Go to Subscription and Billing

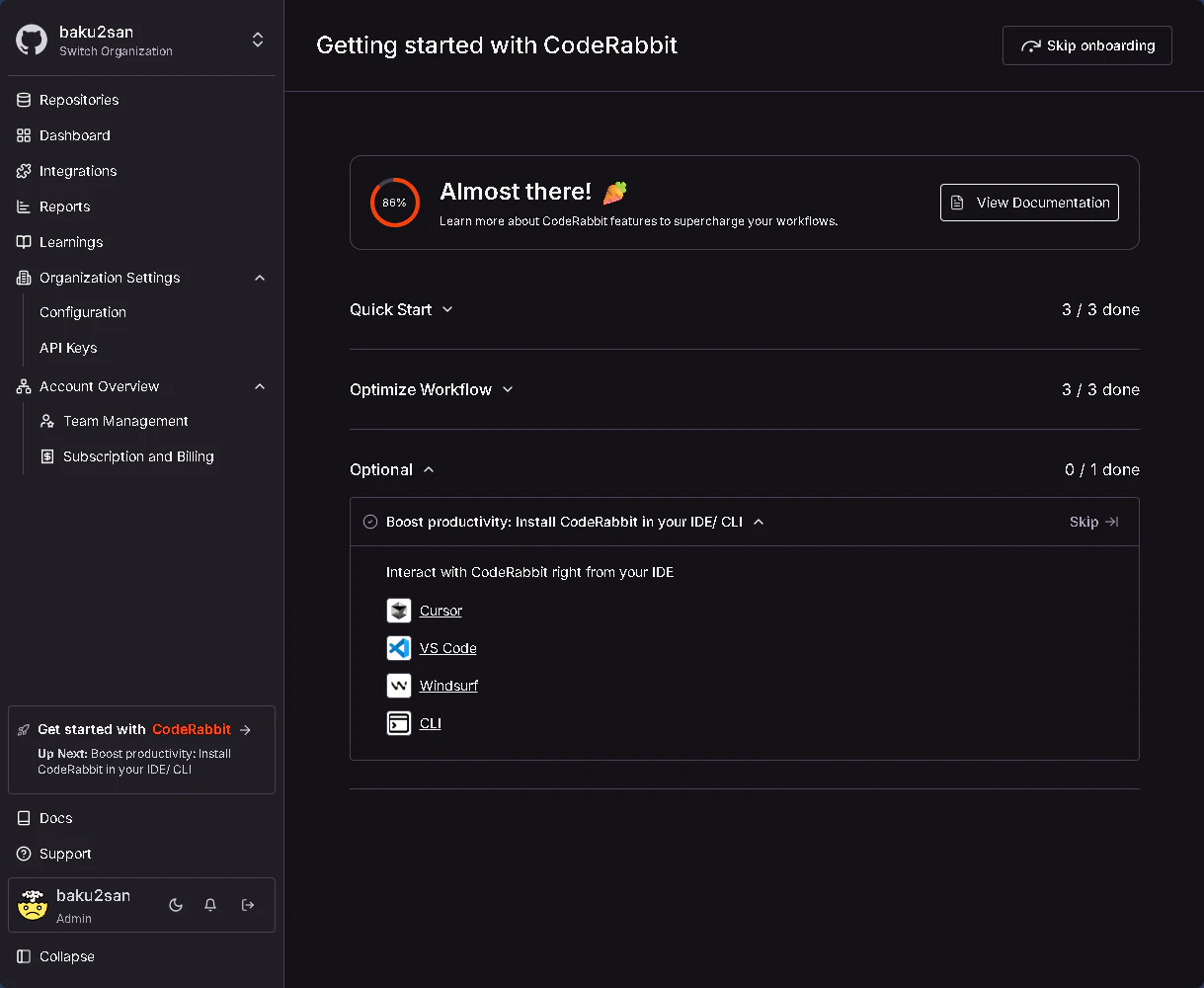click(x=138, y=456)
